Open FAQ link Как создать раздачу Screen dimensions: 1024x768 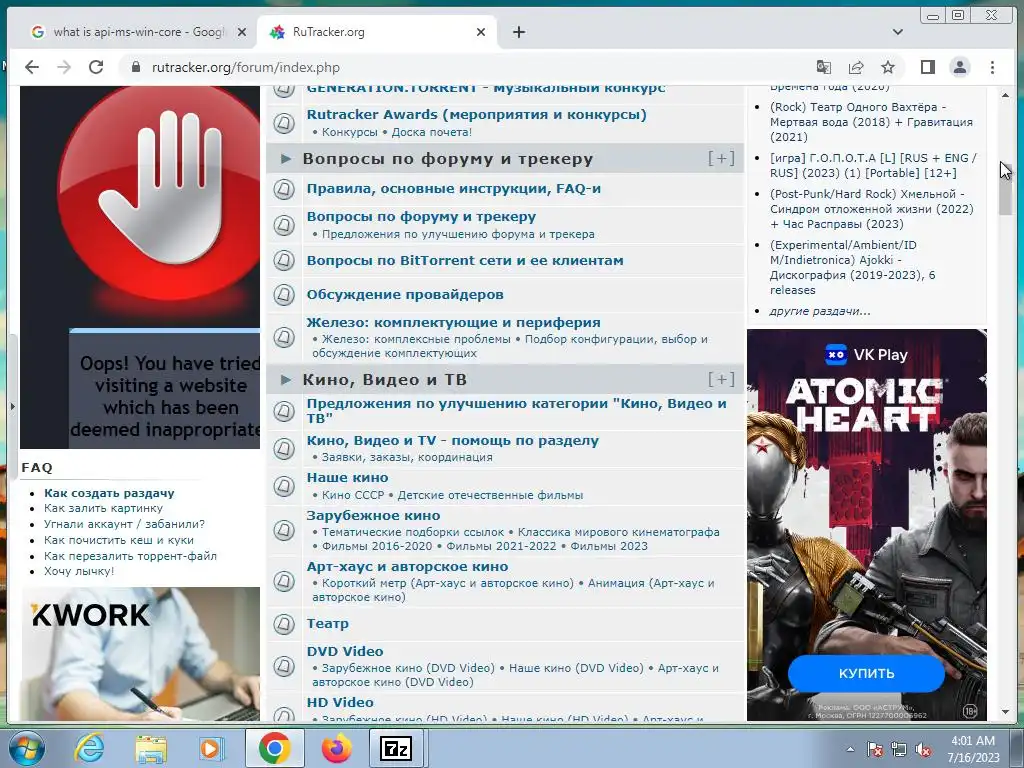(x=109, y=493)
